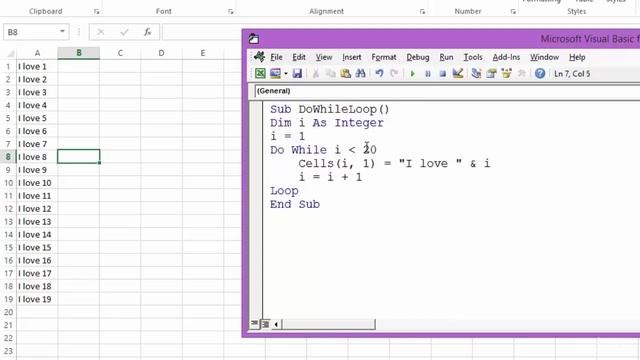This screenshot has width=640, height=360.
Task: Undo last edit in VBA editor
Action: coord(379,73)
